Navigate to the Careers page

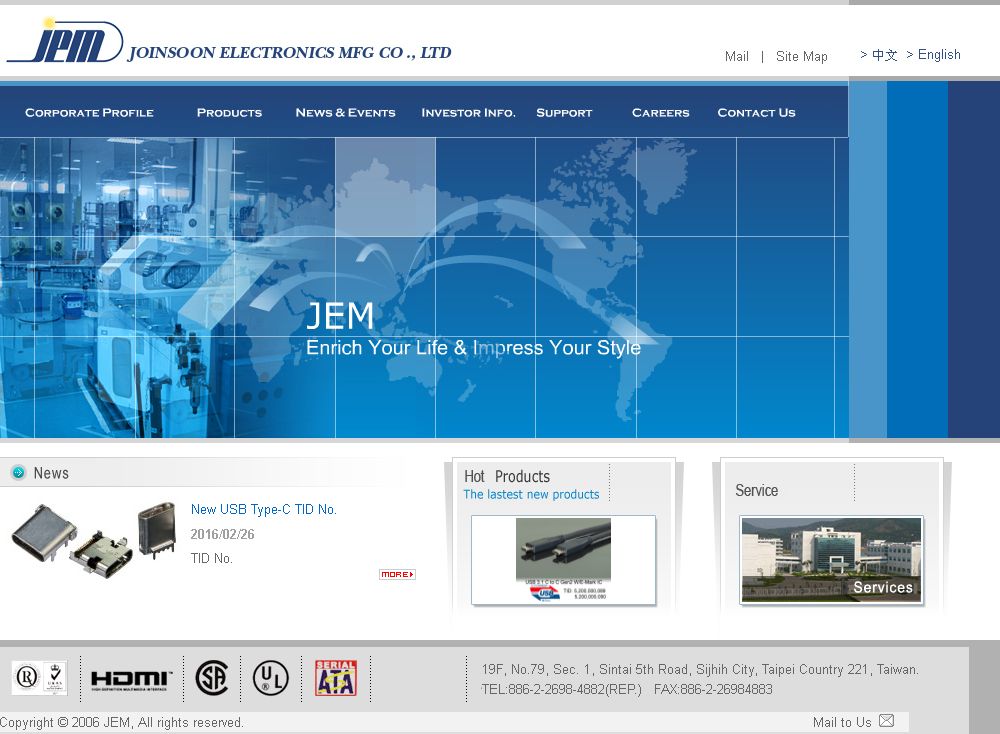[x=660, y=113]
